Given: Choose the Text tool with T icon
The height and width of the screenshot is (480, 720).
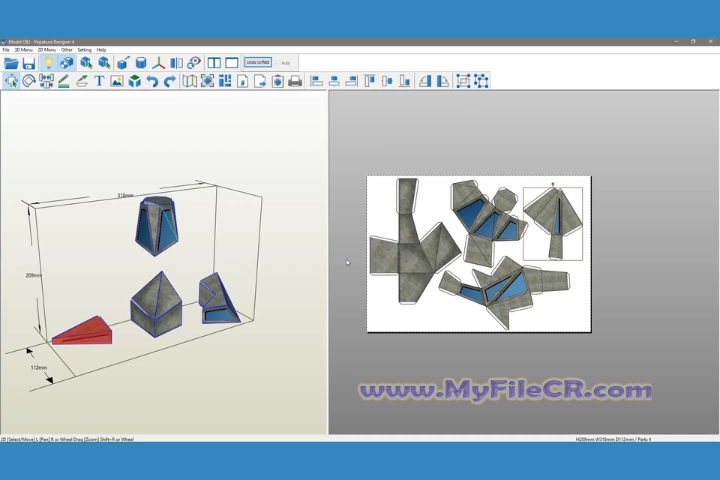Looking at the screenshot, I should pos(99,81).
